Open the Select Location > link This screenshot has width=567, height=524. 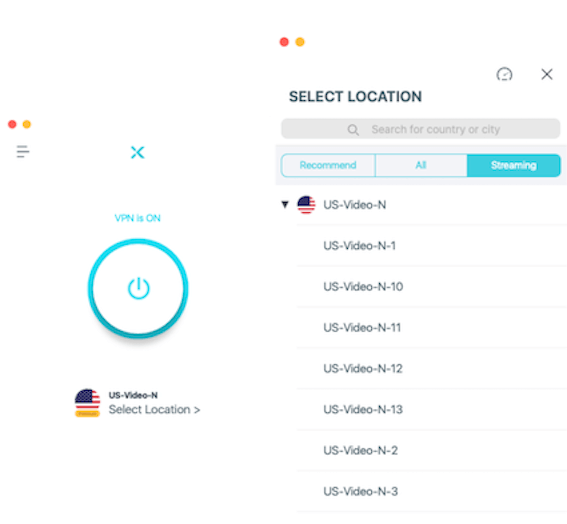[154, 409]
